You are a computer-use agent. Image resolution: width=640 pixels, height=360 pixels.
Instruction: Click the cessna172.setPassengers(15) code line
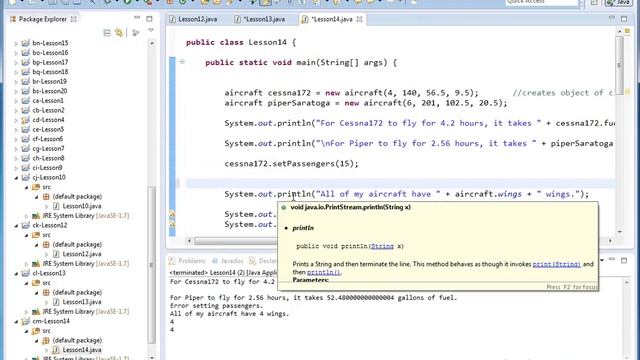coord(291,164)
